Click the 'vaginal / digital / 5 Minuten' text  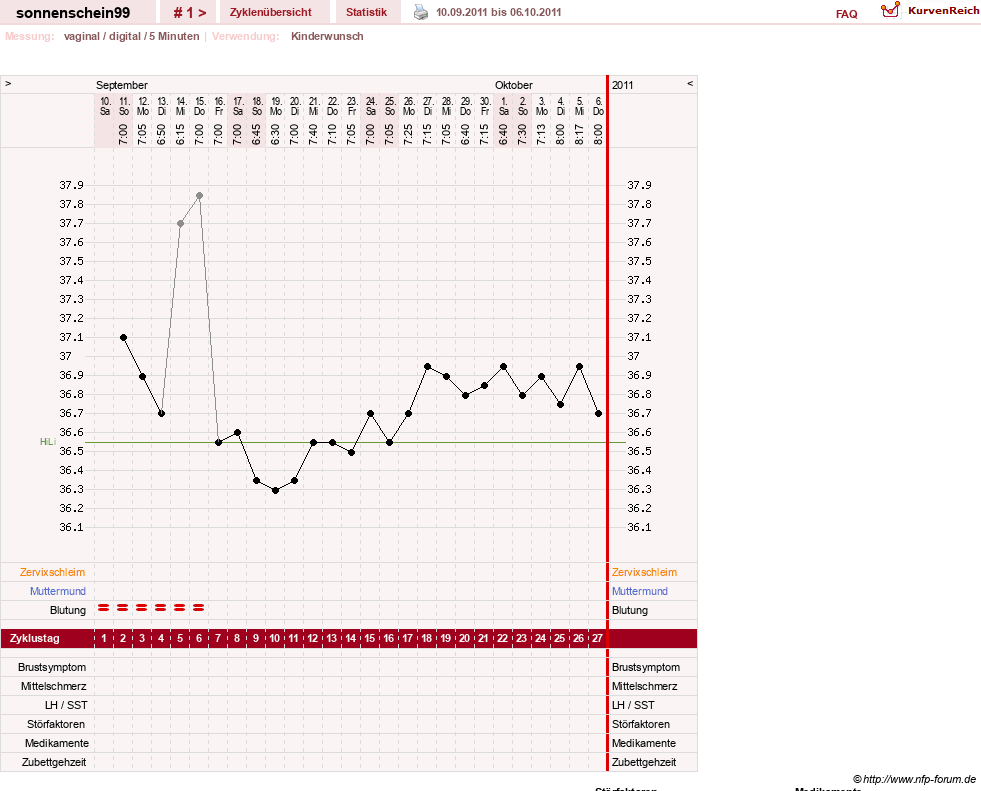131,36
